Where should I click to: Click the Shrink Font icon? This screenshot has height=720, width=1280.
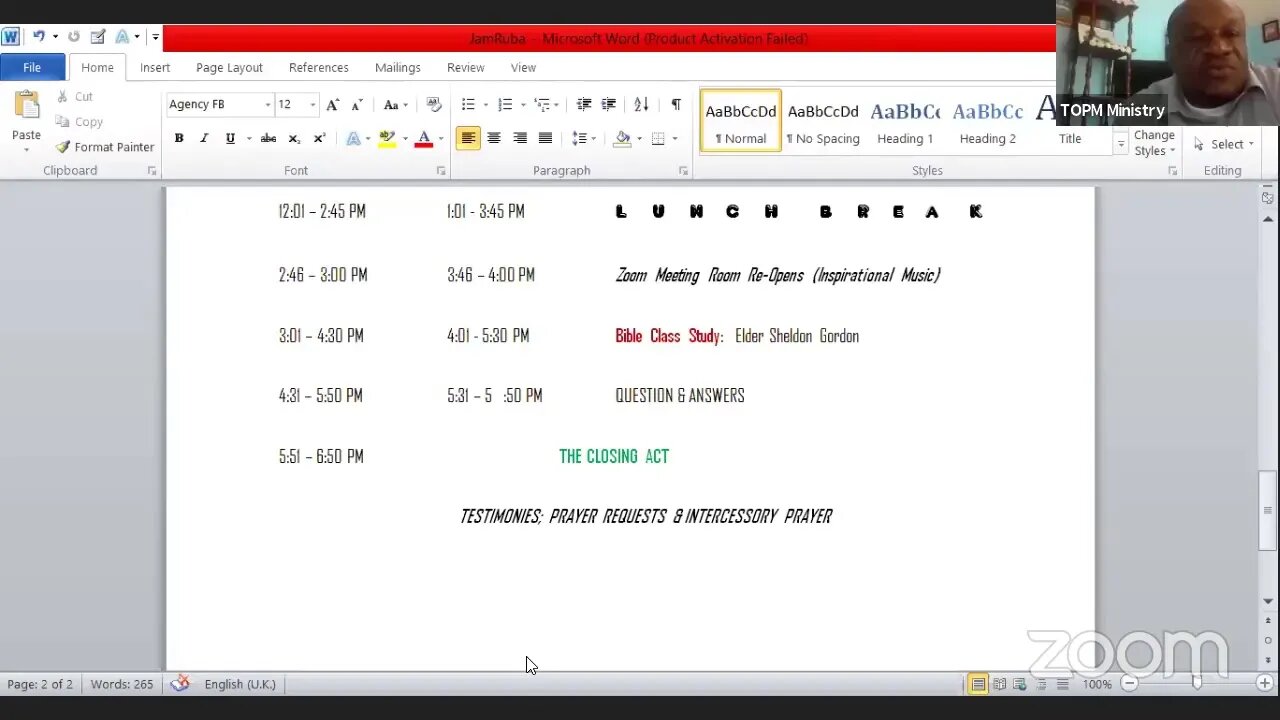tap(357, 105)
